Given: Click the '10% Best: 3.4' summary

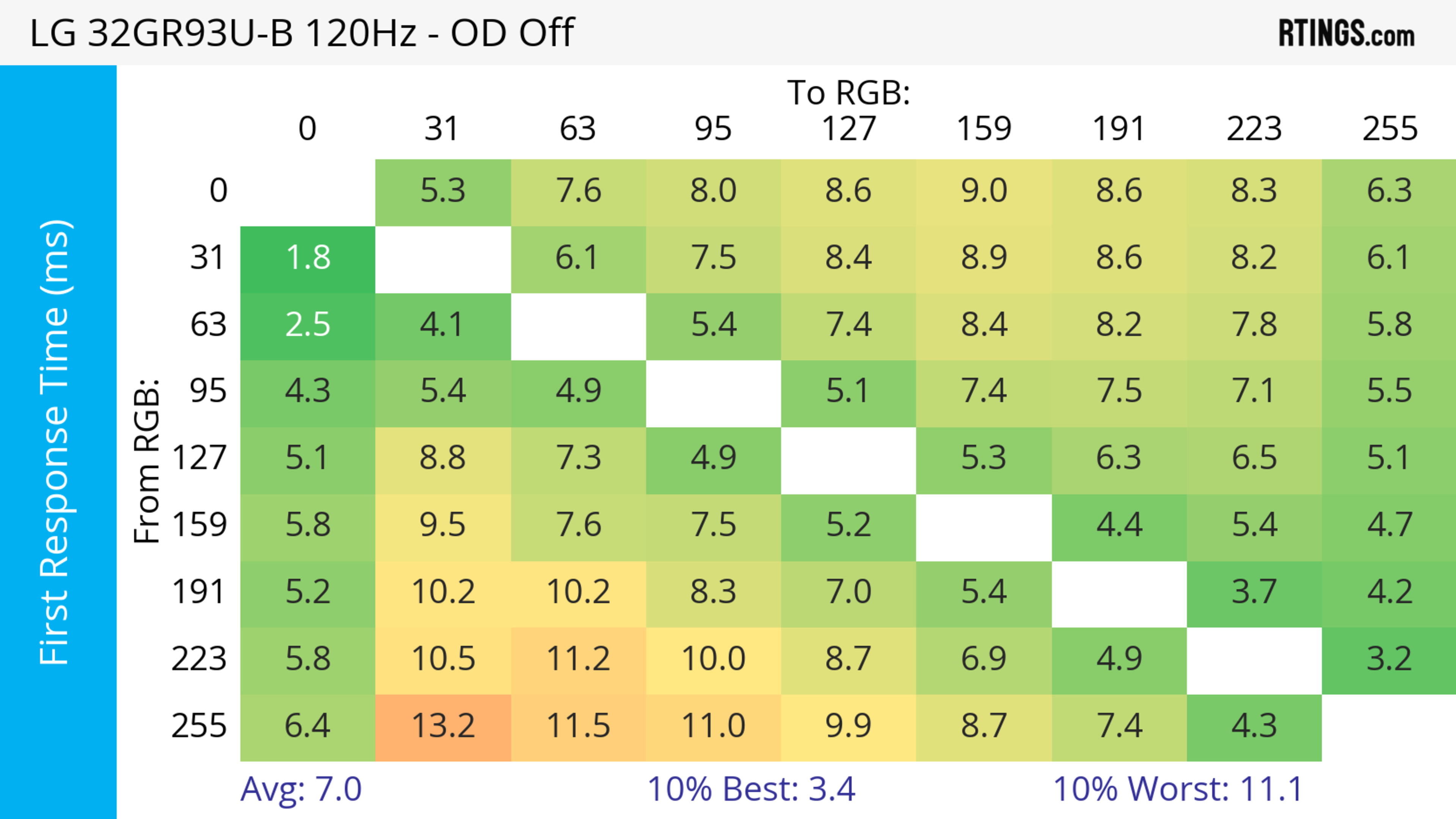Looking at the screenshot, I should point(751,789).
